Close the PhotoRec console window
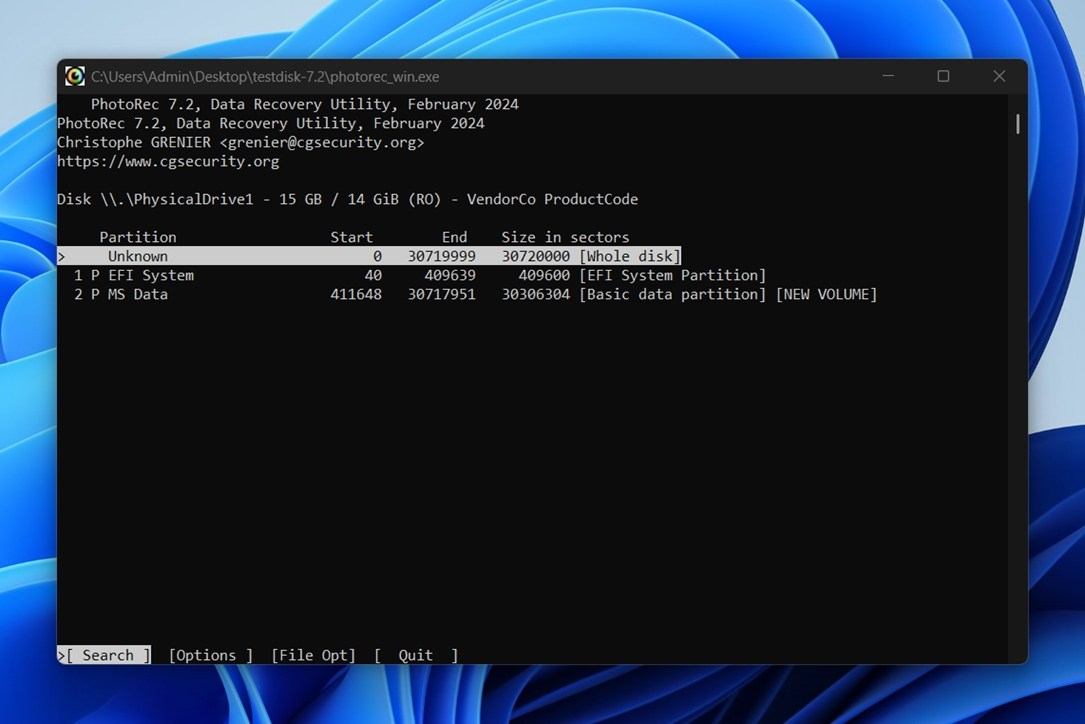The width and height of the screenshot is (1085, 724). tap(999, 76)
